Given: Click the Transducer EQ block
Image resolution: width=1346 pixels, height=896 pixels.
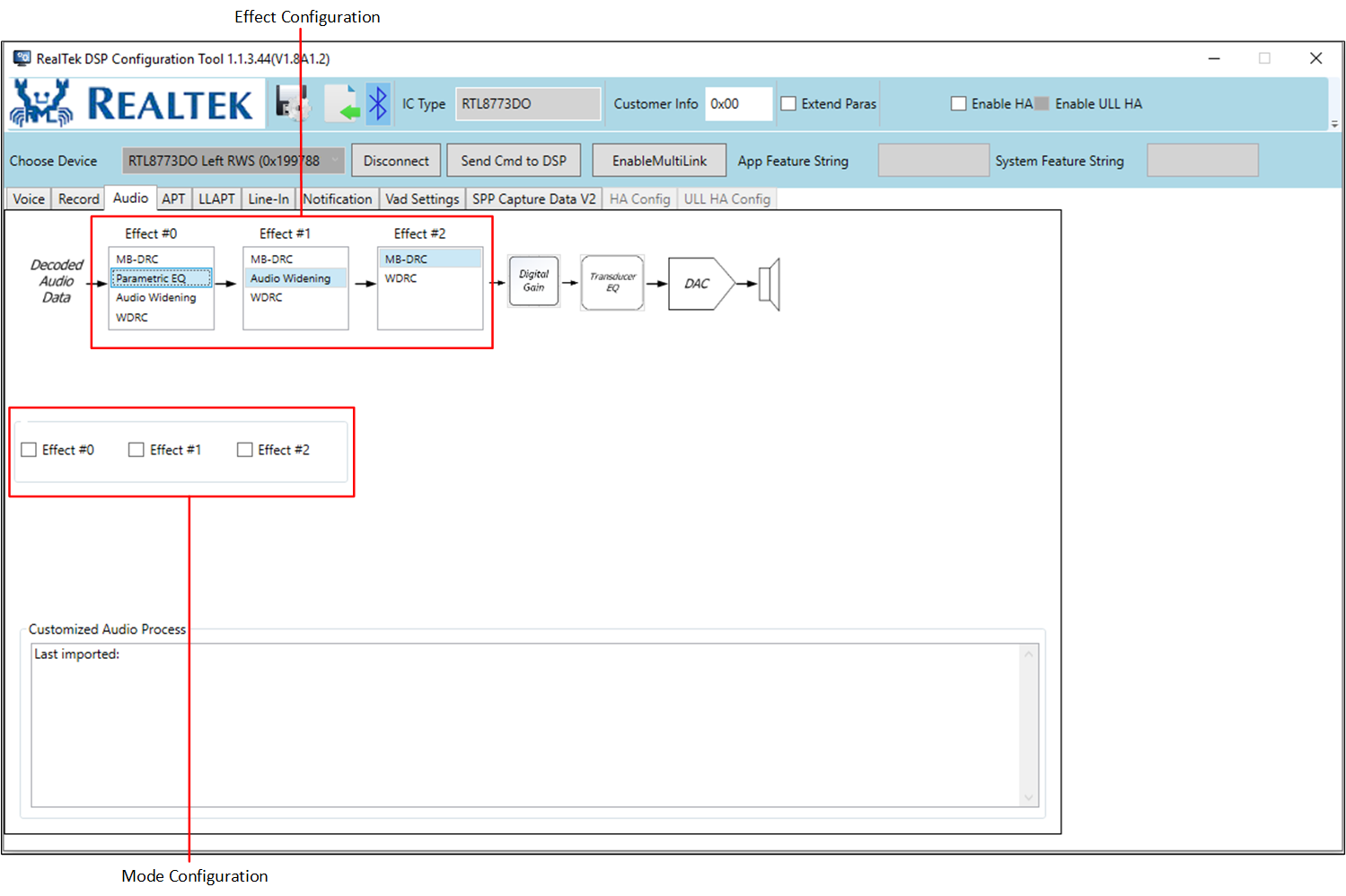Looking at the screenshot, I should [612, 282].
